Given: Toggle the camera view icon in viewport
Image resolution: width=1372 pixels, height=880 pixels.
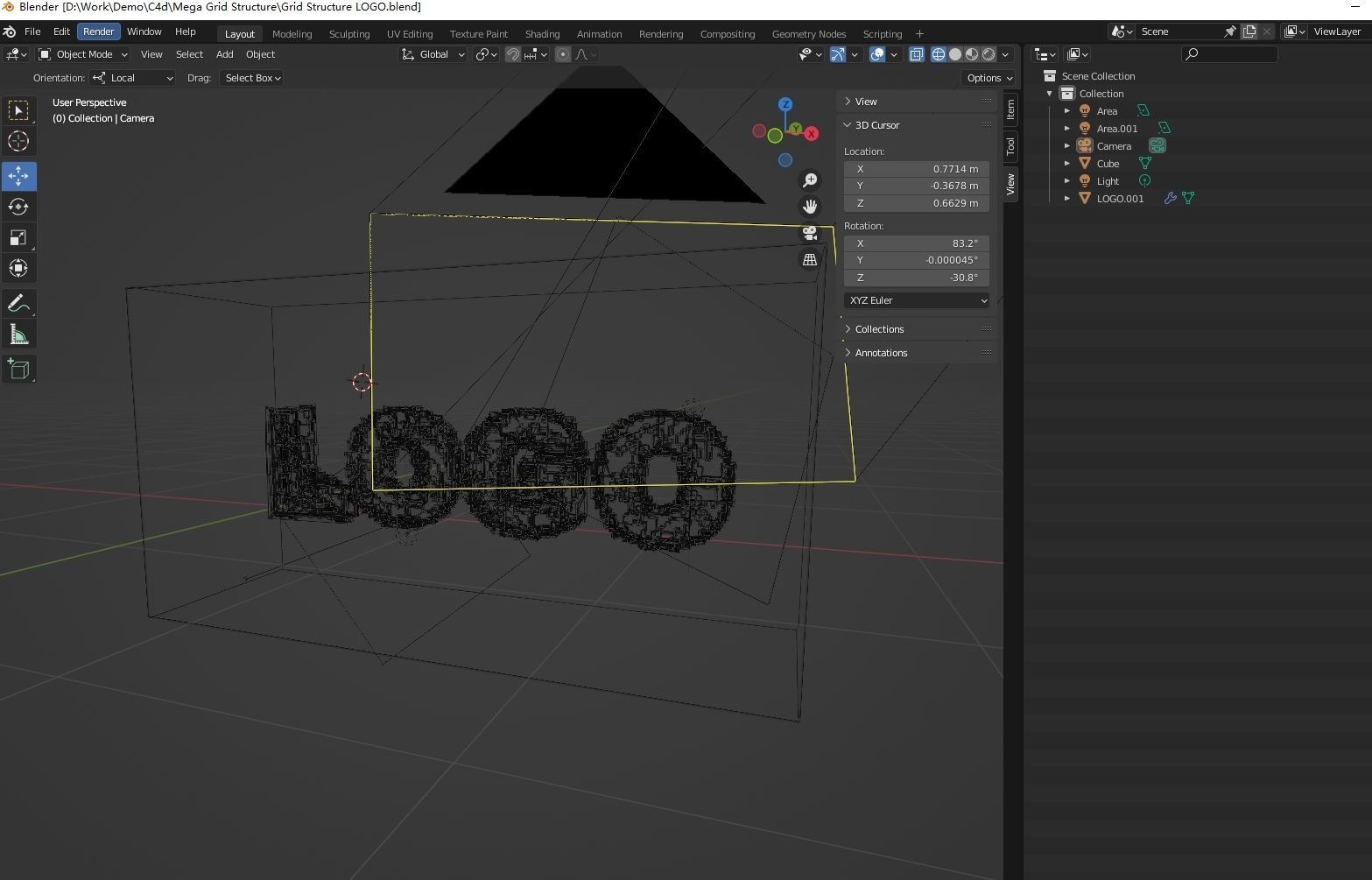Looking at the screenshot, I should (x=810, y=233).
